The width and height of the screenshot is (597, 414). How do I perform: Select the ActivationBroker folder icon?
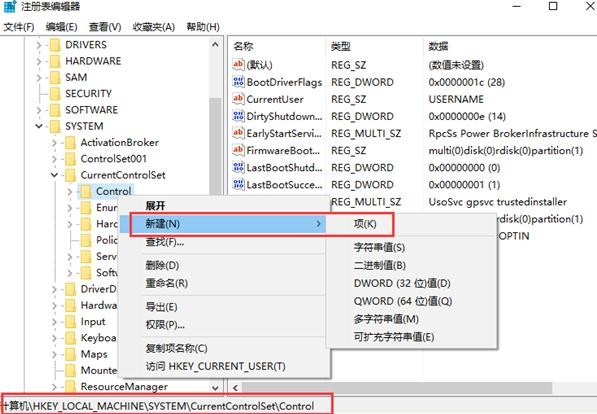tap(70, 142)
